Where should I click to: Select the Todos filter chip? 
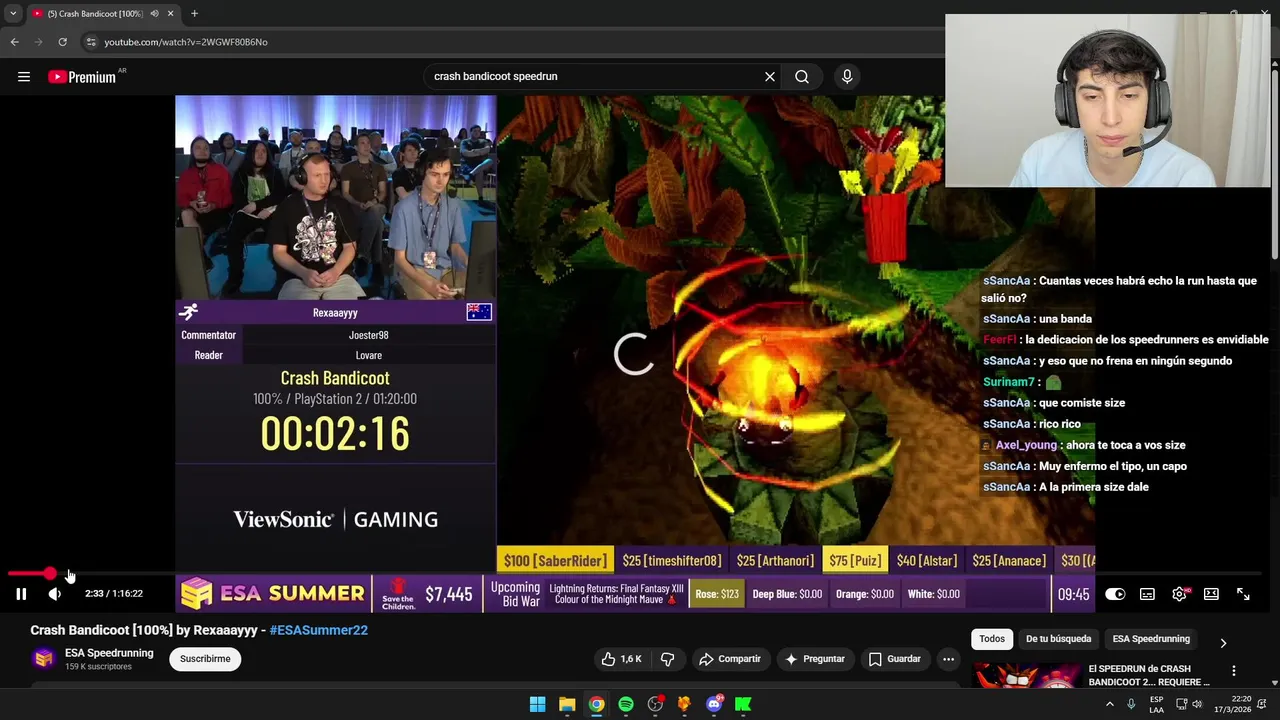click(992, 639)
